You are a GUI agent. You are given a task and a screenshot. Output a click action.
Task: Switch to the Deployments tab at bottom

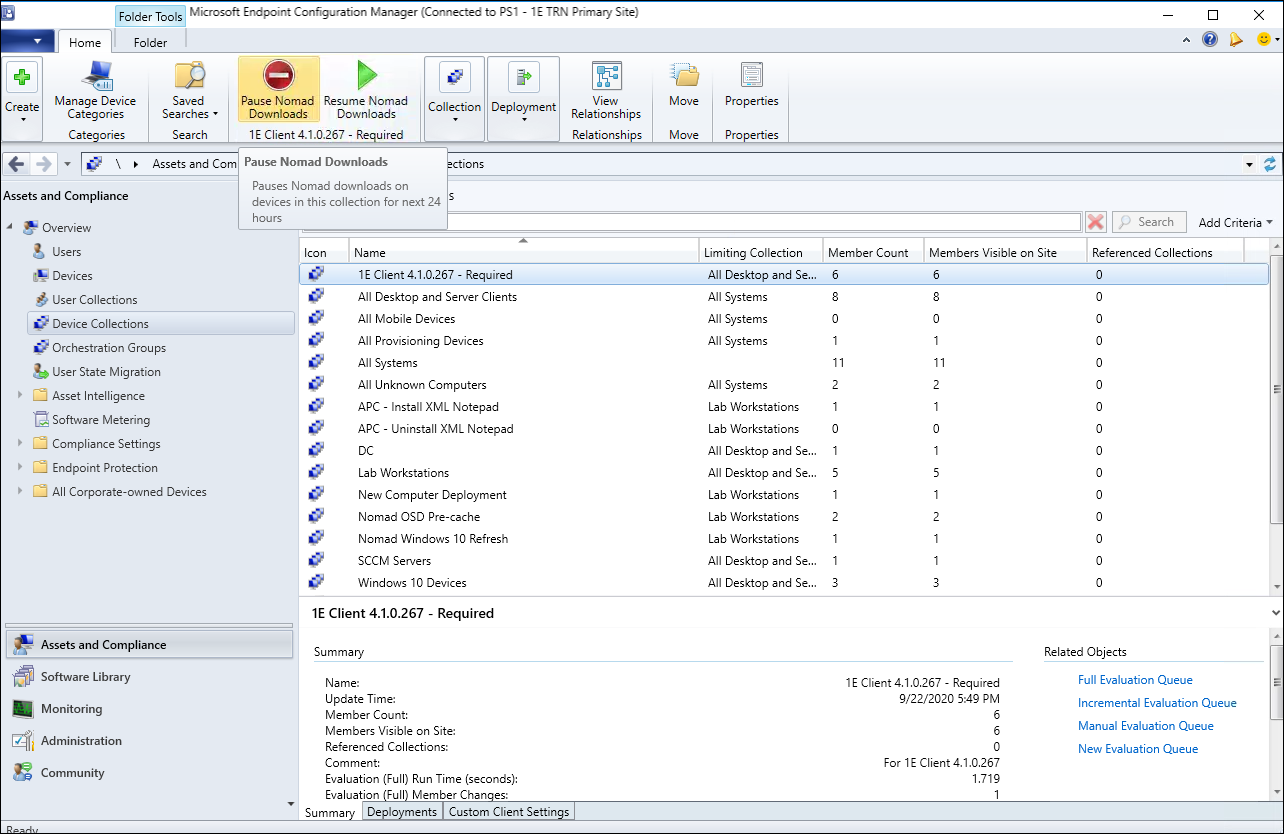[402, 812]
